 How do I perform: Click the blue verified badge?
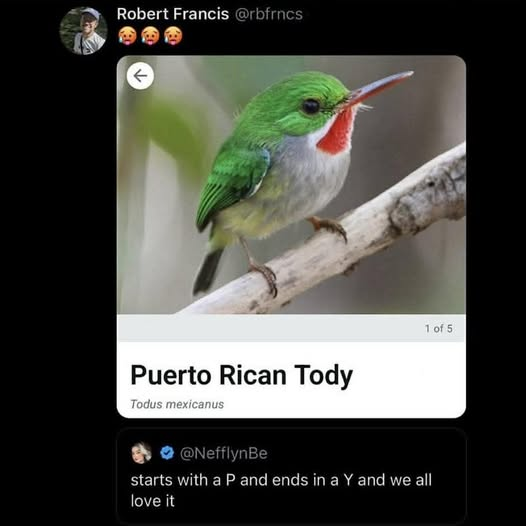(x=167, y=453)
